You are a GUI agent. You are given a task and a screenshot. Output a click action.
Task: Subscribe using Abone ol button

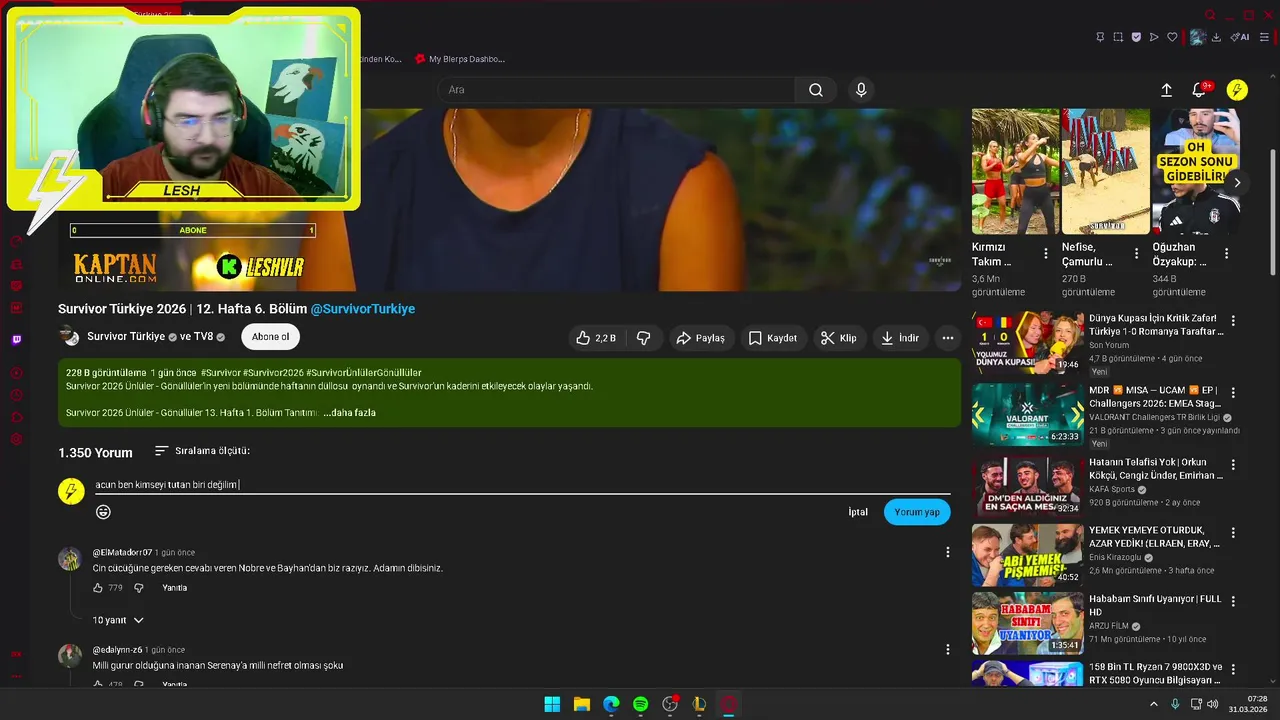[x=270, y=337]
